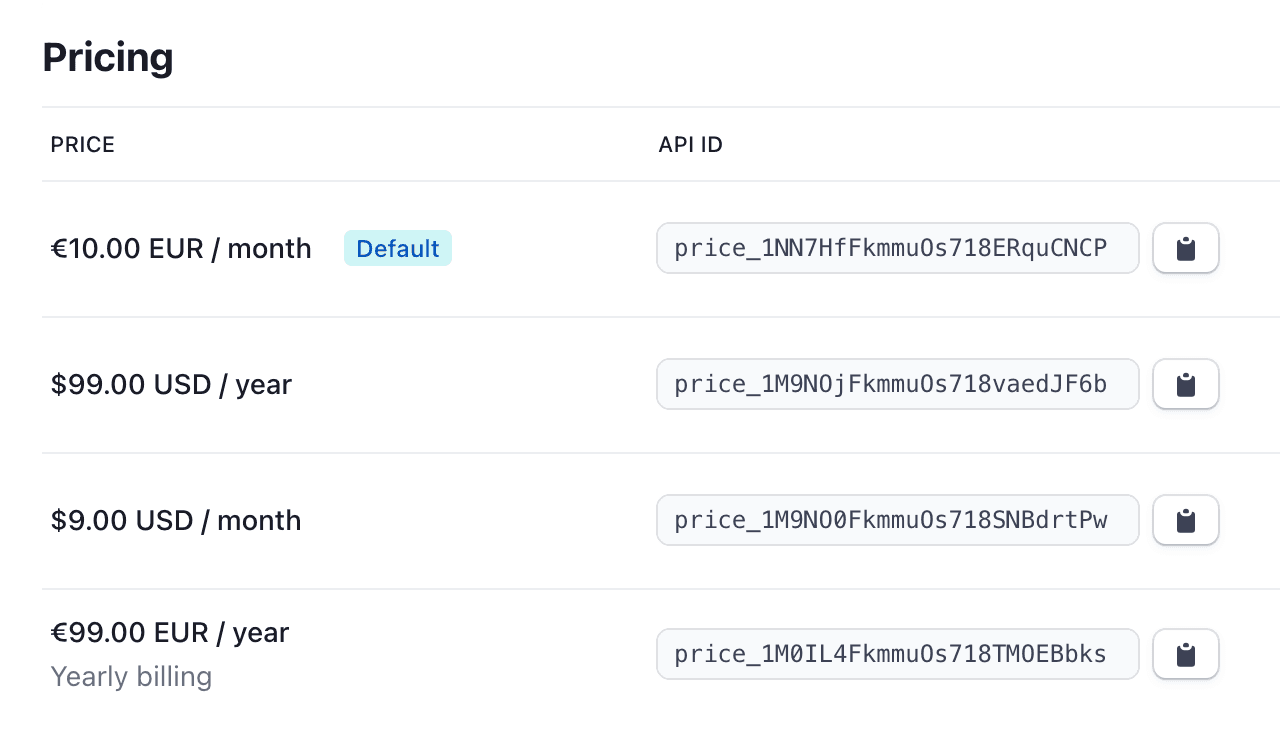
Task: Open the default monthly euro price row
Action: click(661, 249)
